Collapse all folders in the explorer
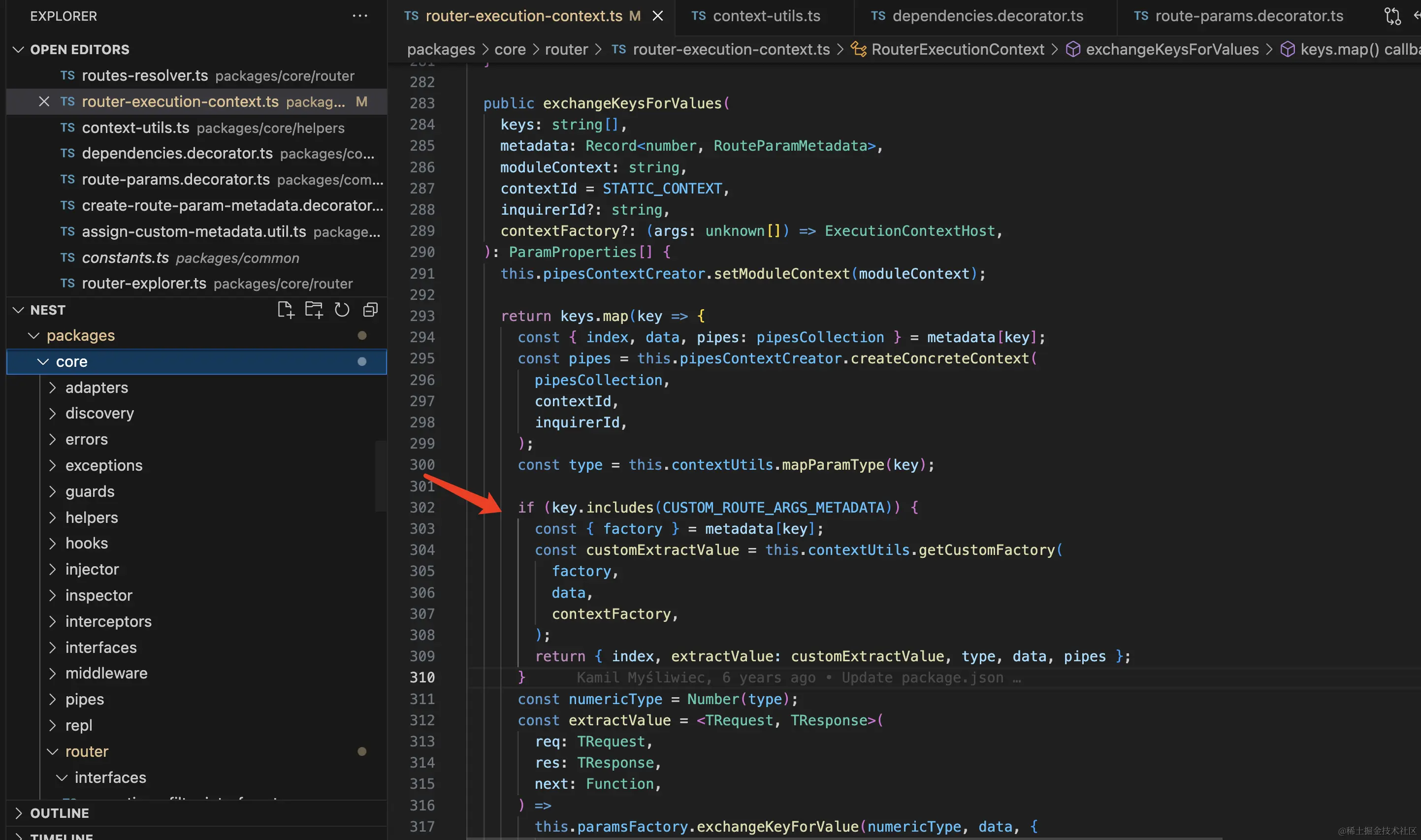The height and width of the screenshot is (840, 1421). (370, 310)
